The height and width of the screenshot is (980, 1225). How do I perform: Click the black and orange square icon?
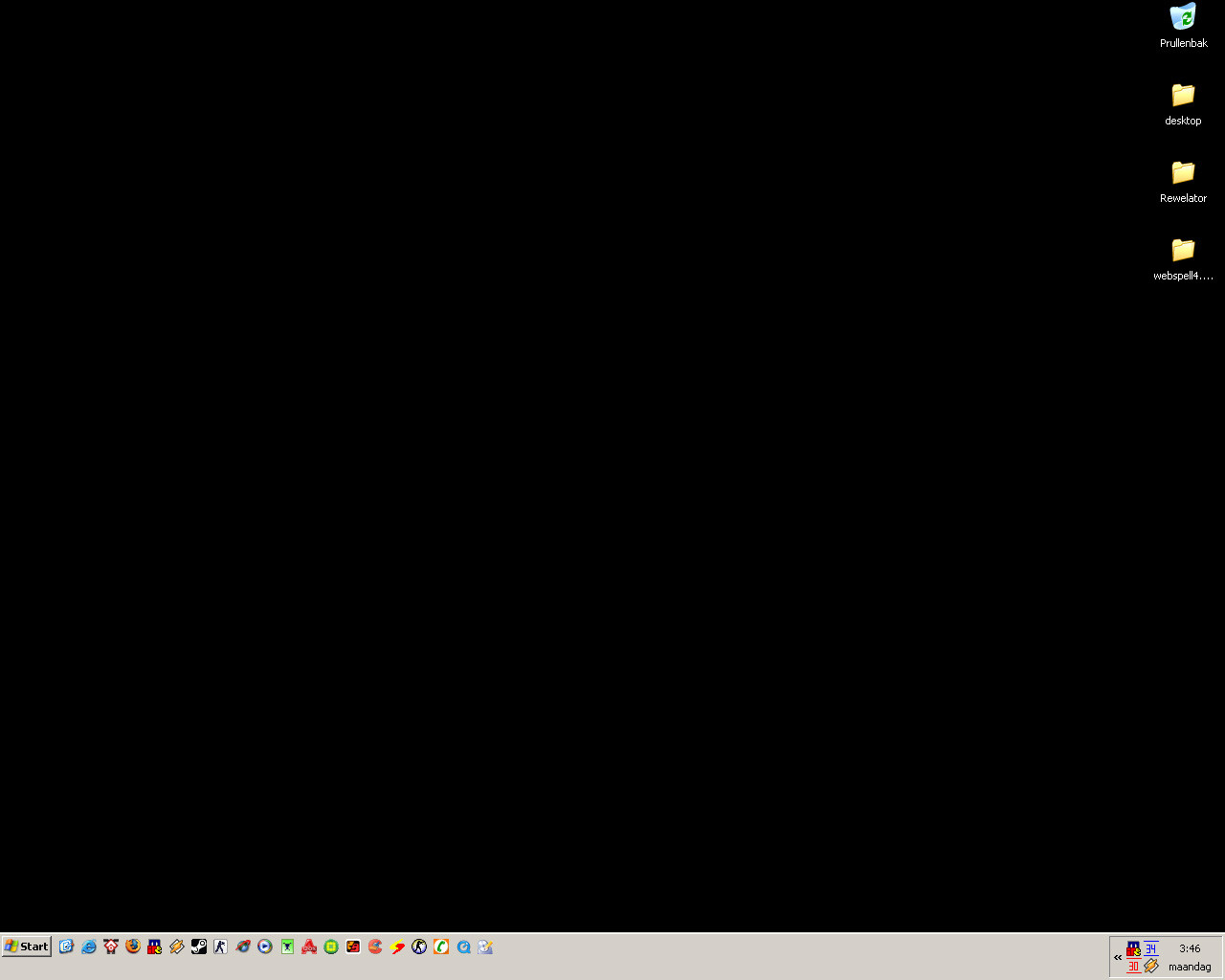coord(353,947)
